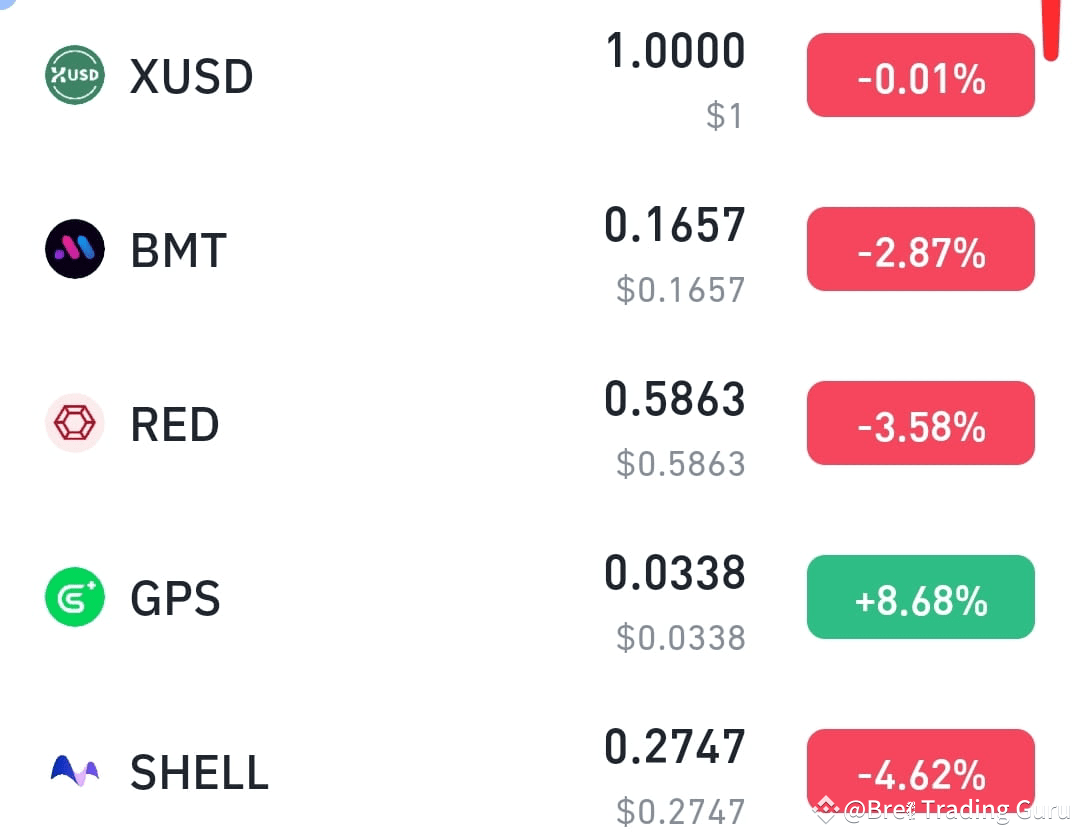This screenshot has height=833, width=1079.
Task: Click the GPS price value 0.0338
Action: click(x=675, y=571)
